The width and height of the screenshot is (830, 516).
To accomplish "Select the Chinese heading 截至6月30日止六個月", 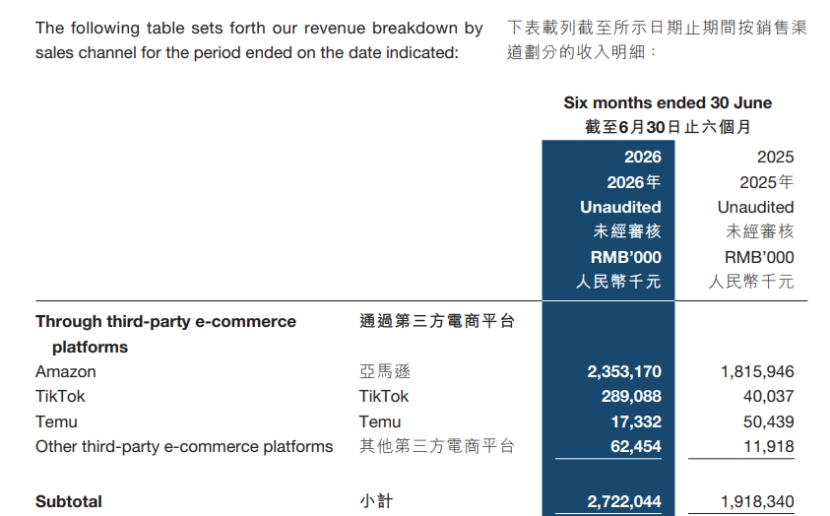I will [667, 127].
